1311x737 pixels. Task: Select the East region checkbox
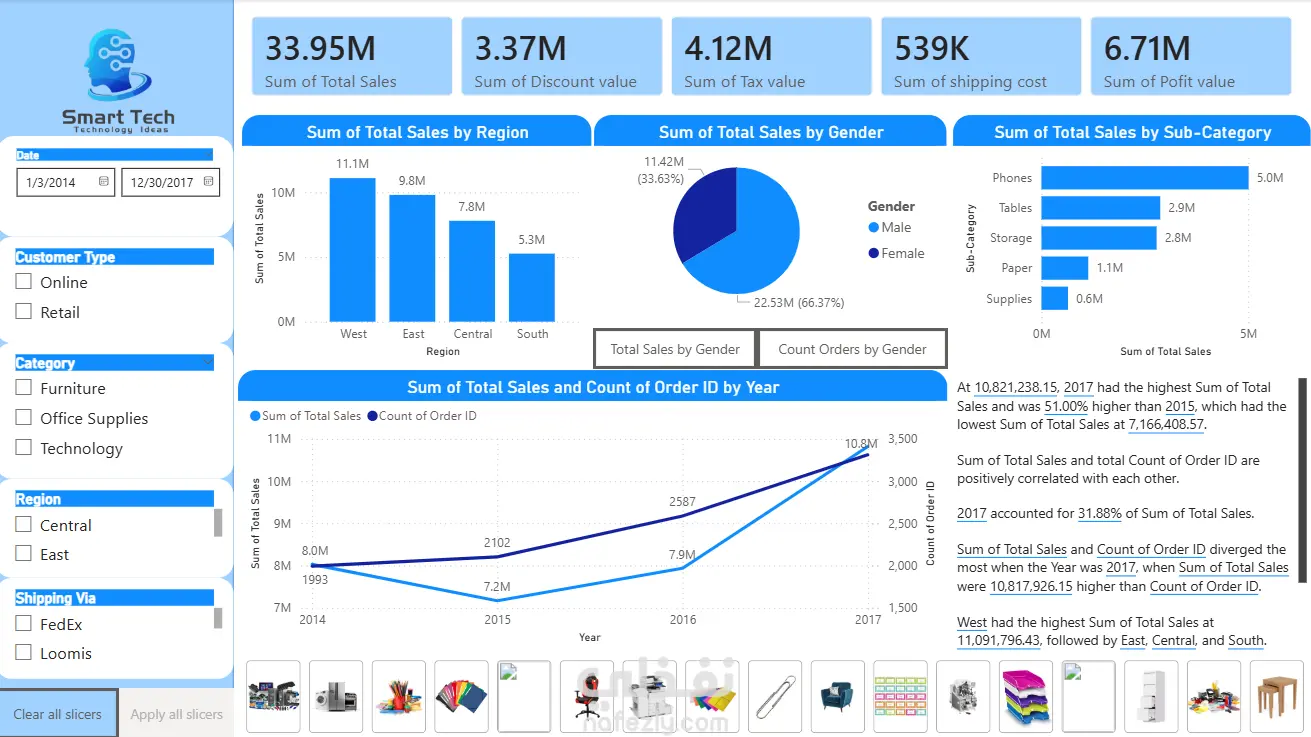tap(24, 554)
